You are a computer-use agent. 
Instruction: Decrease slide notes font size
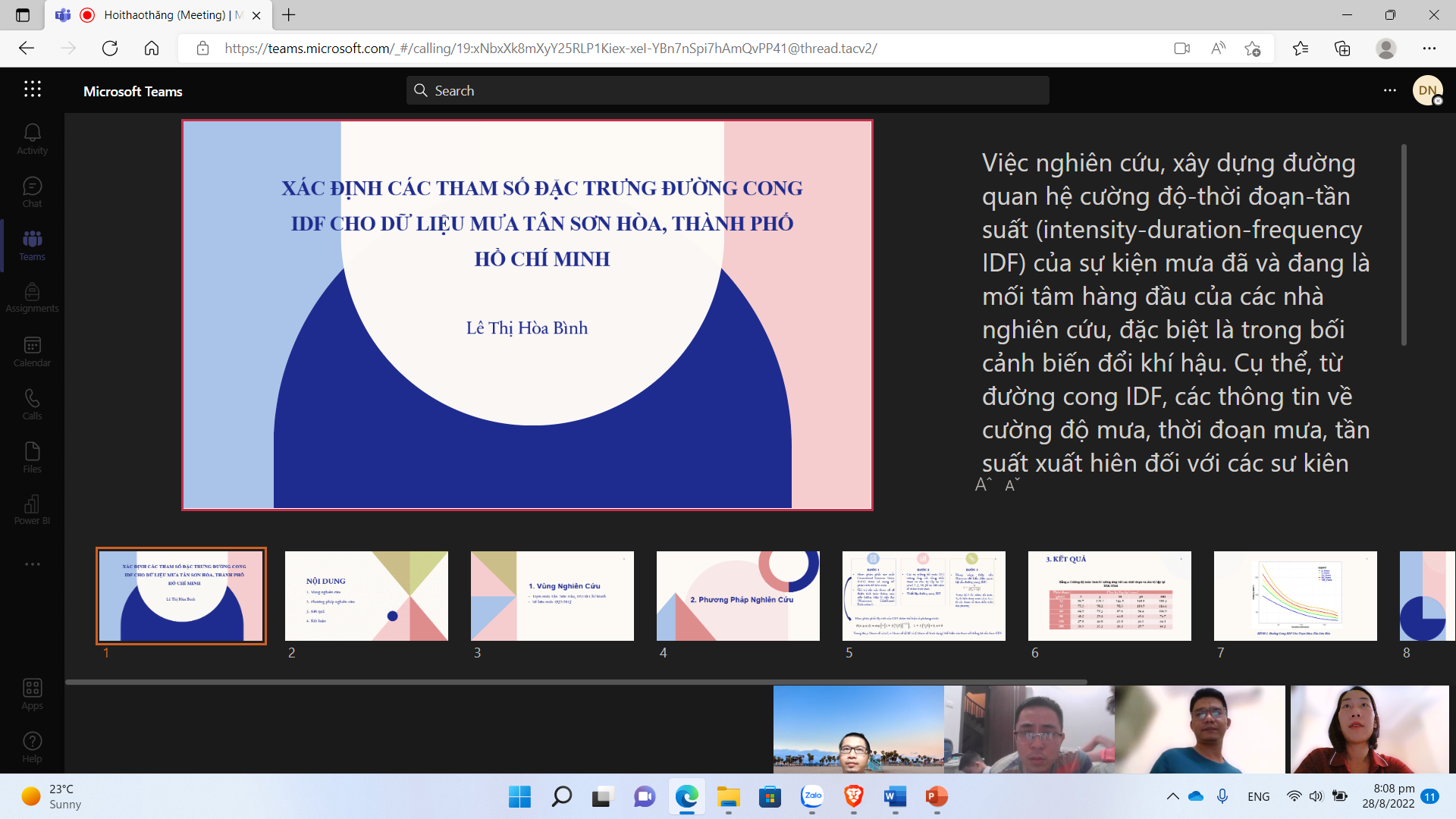pyautogui.click(x=1012, y=485)
